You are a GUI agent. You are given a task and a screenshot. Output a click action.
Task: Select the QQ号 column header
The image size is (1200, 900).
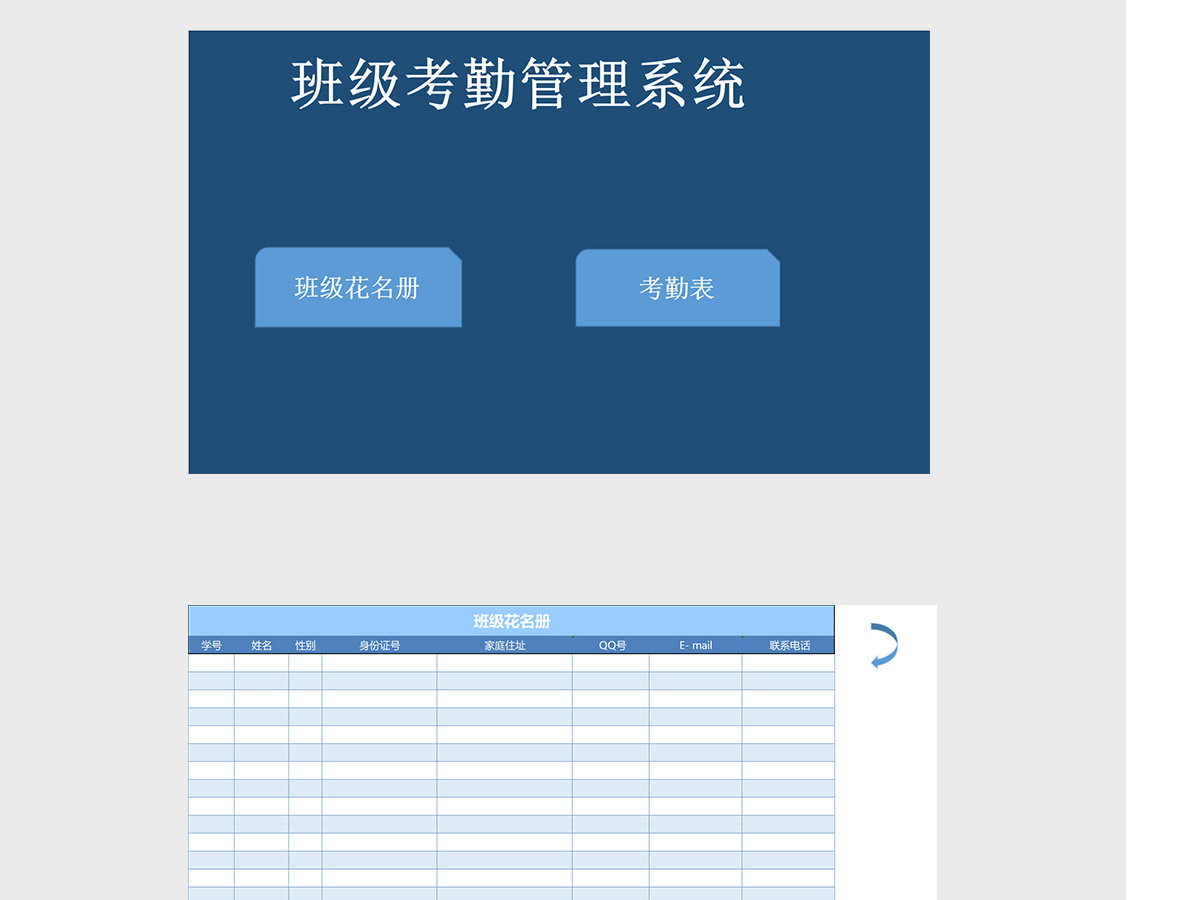[611, 645]
